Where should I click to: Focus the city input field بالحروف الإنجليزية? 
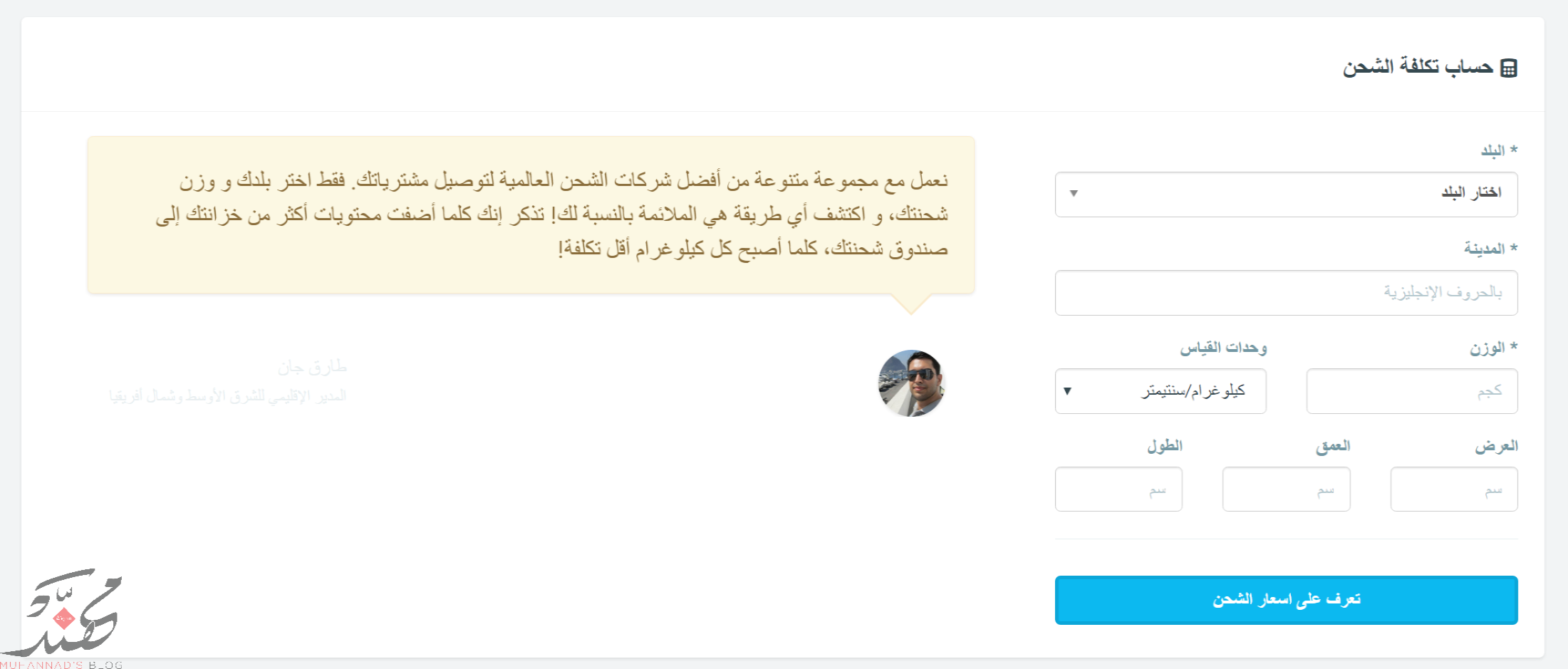[x=1286, y=292]
